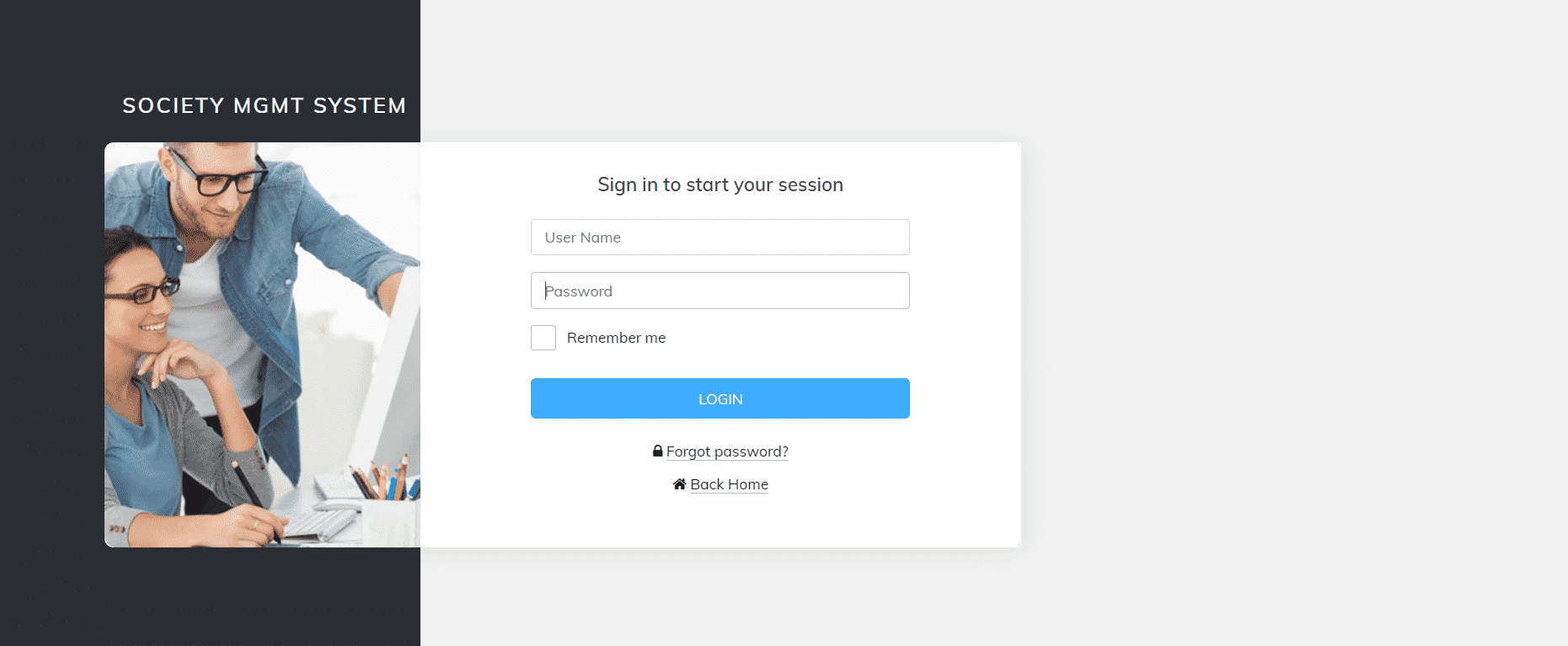Click the word SYSTEM in the title
Image resolution: width=1568 pixels, height=646 pixels.
[360, 106]
